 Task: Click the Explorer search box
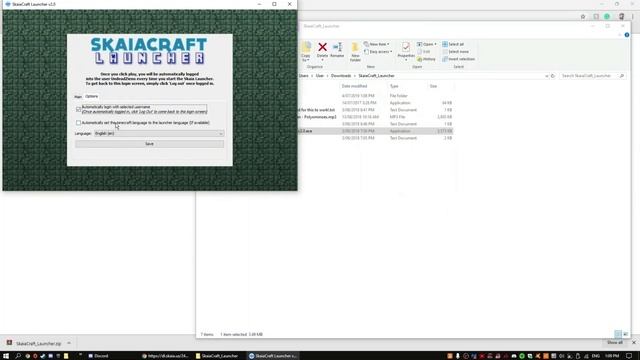pyautogui.click(x=592, y=76)
